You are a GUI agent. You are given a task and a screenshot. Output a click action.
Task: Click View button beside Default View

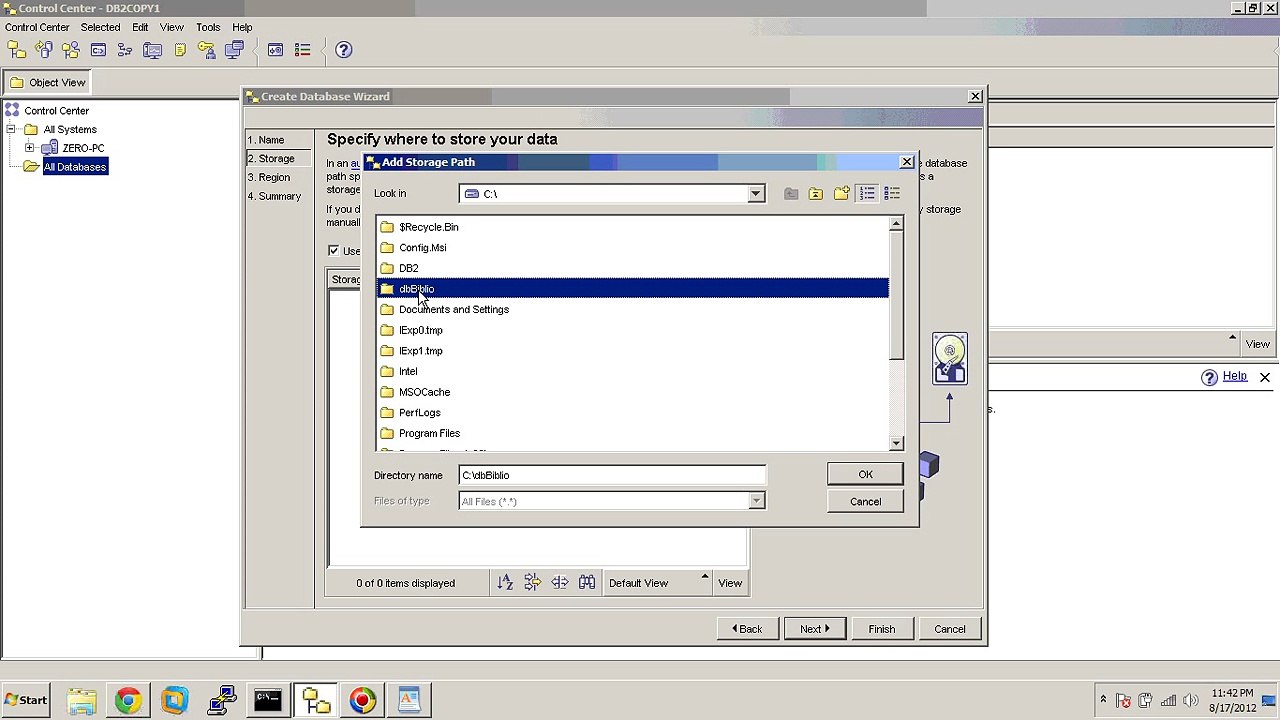click(730, 583)
